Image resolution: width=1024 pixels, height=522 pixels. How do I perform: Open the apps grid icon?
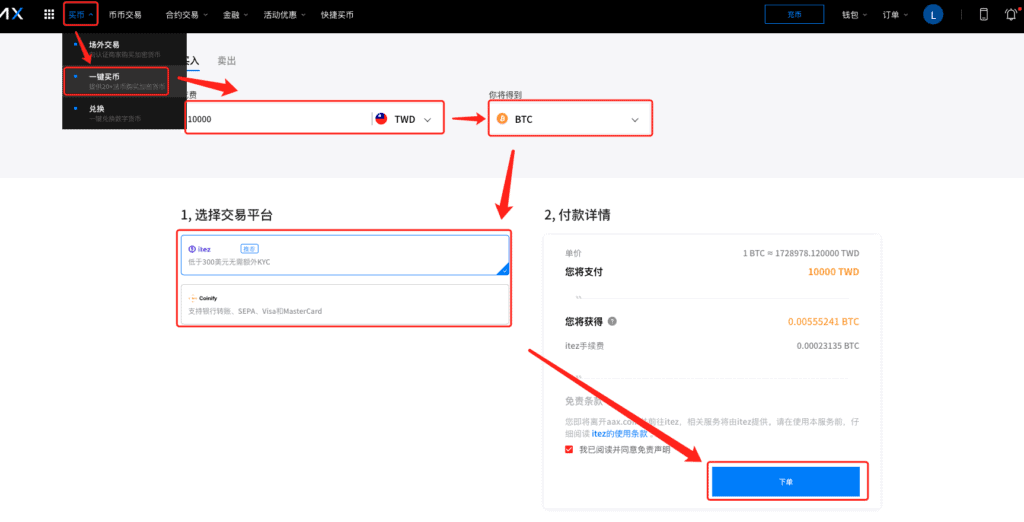tap(49, 14)
